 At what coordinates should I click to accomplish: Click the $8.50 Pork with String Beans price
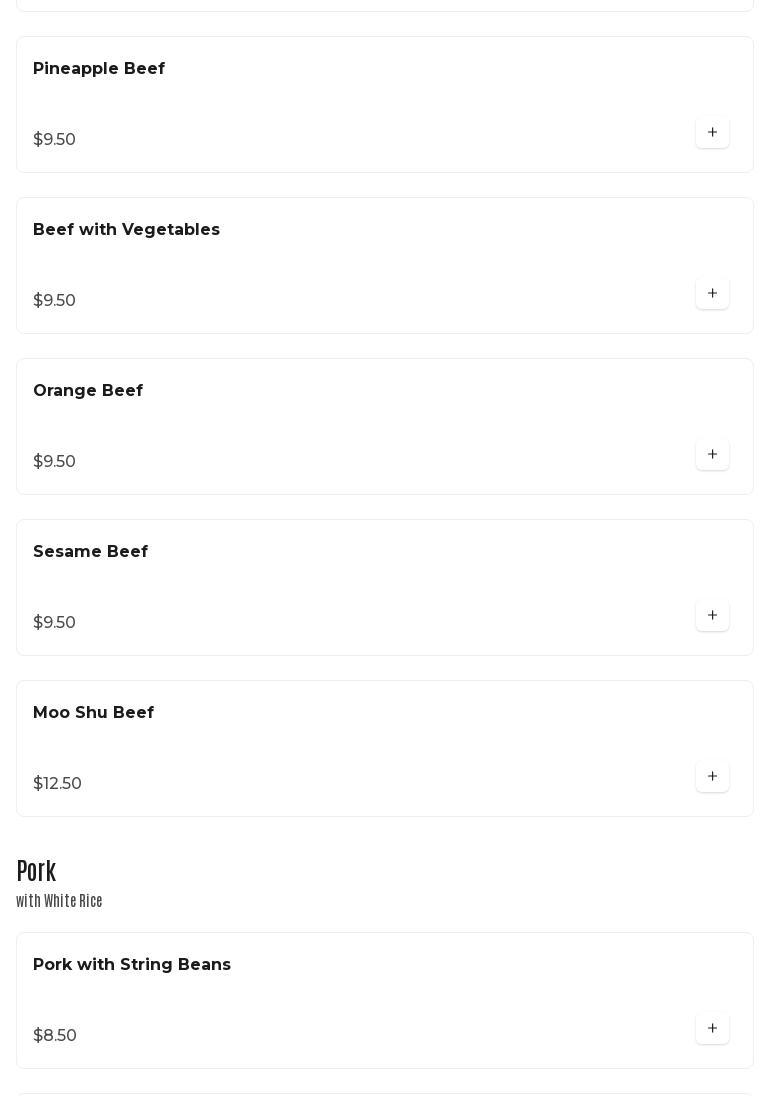55,1036
